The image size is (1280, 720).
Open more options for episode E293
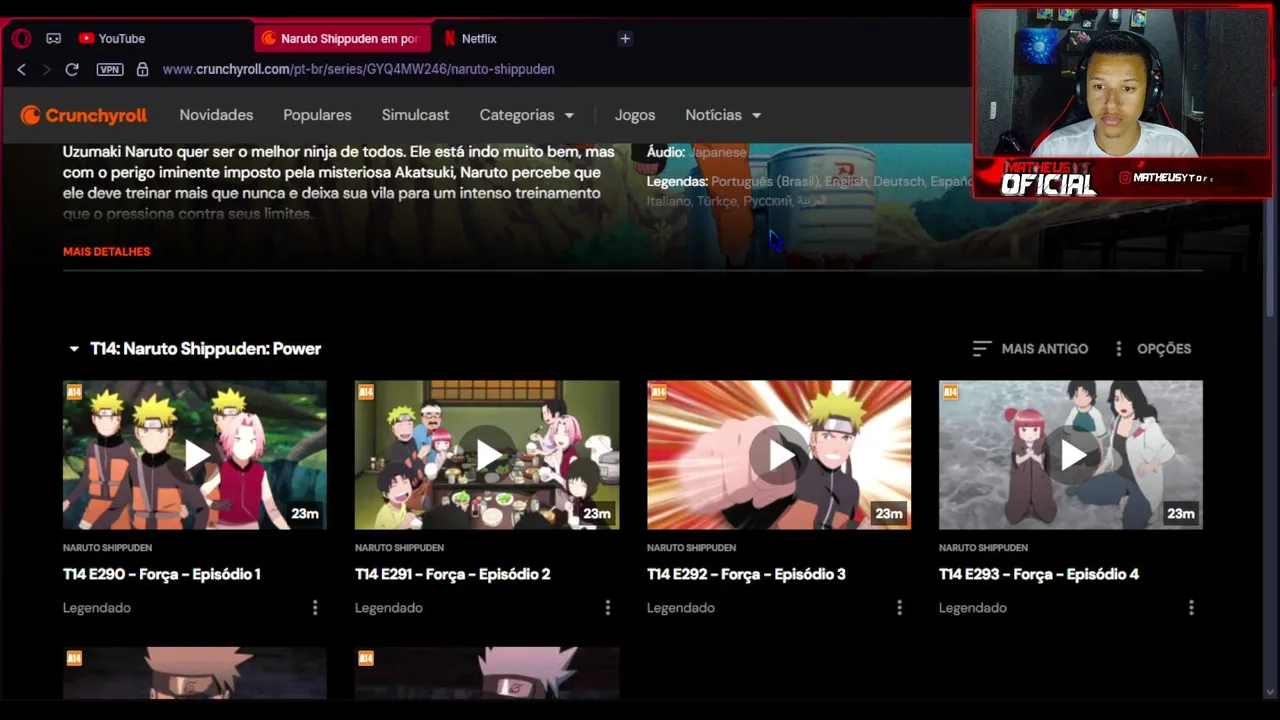pyautogui.click(x=1191, y=608)
